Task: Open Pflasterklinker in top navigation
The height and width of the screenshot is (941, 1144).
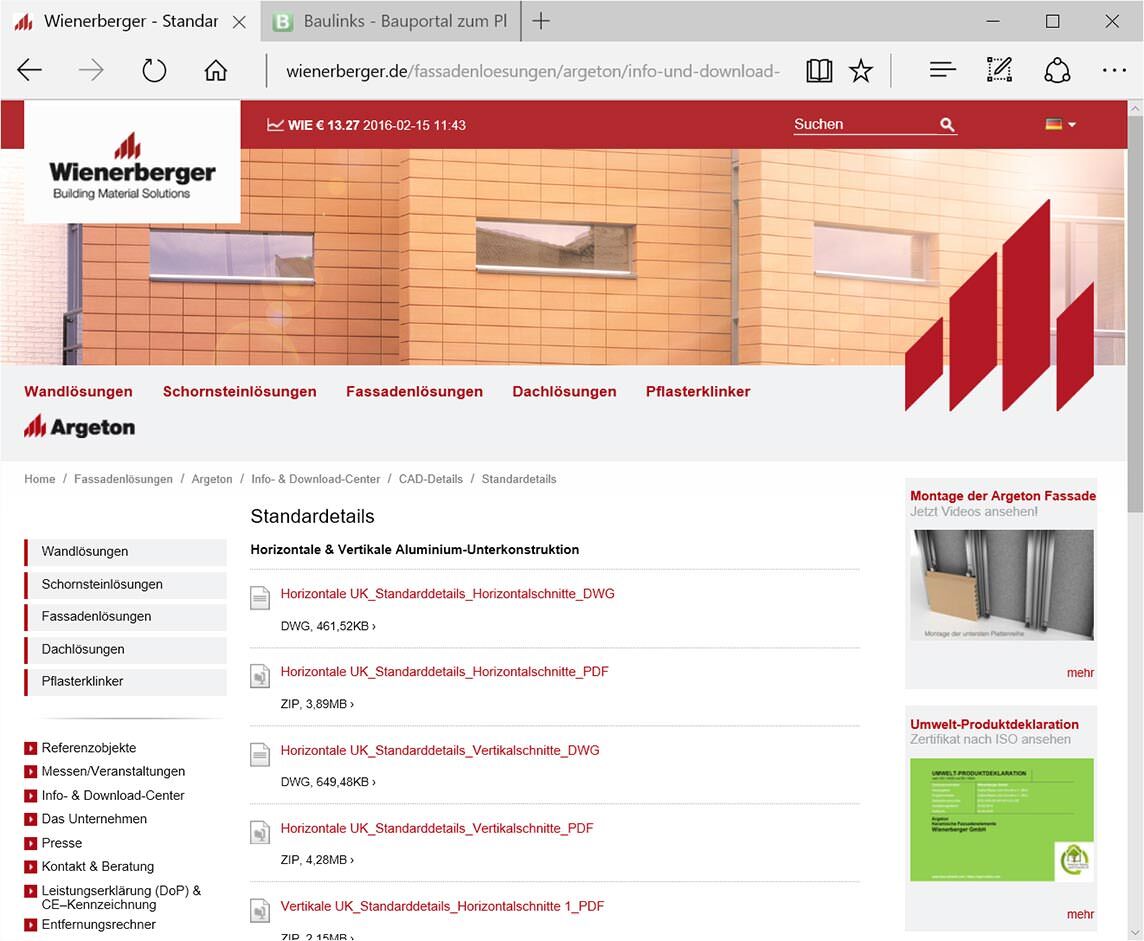Action: [x=697, y=392]
